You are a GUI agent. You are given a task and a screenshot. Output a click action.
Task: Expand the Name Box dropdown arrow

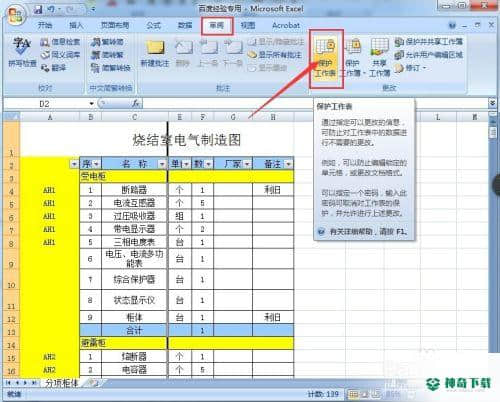click(91, 104)
